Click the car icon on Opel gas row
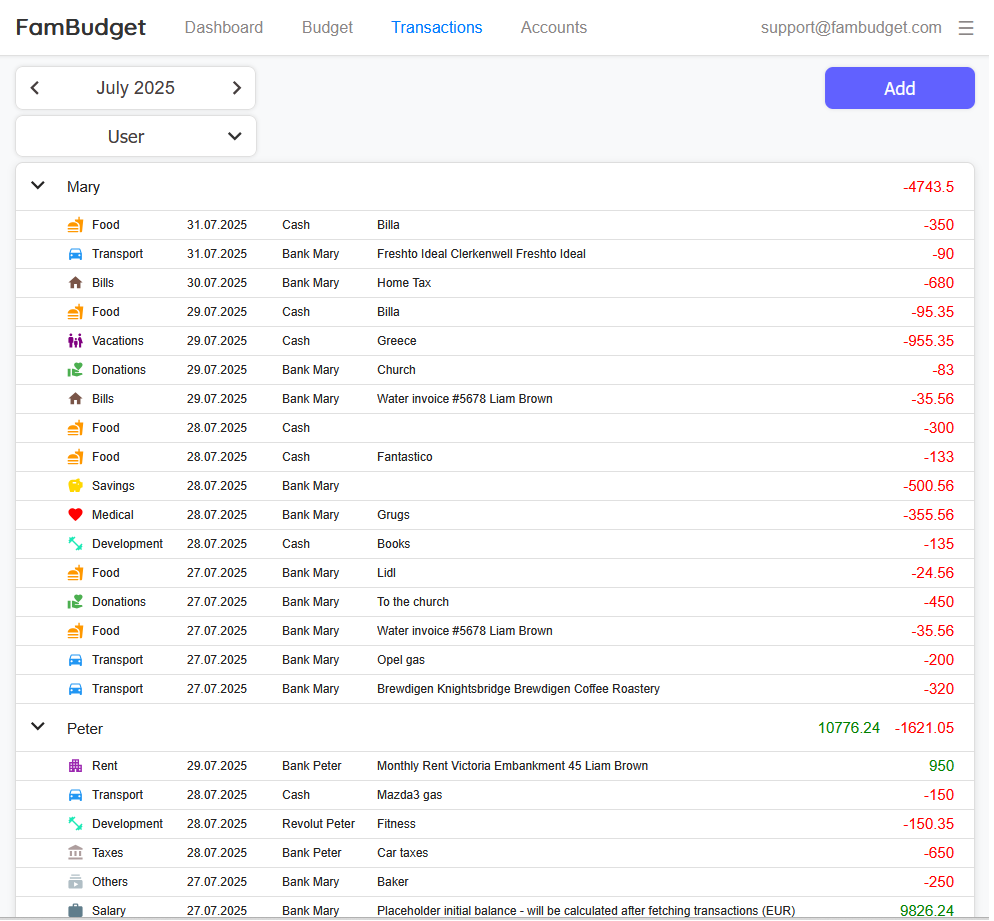Viewport: 994px width, 921px height. 75,660
